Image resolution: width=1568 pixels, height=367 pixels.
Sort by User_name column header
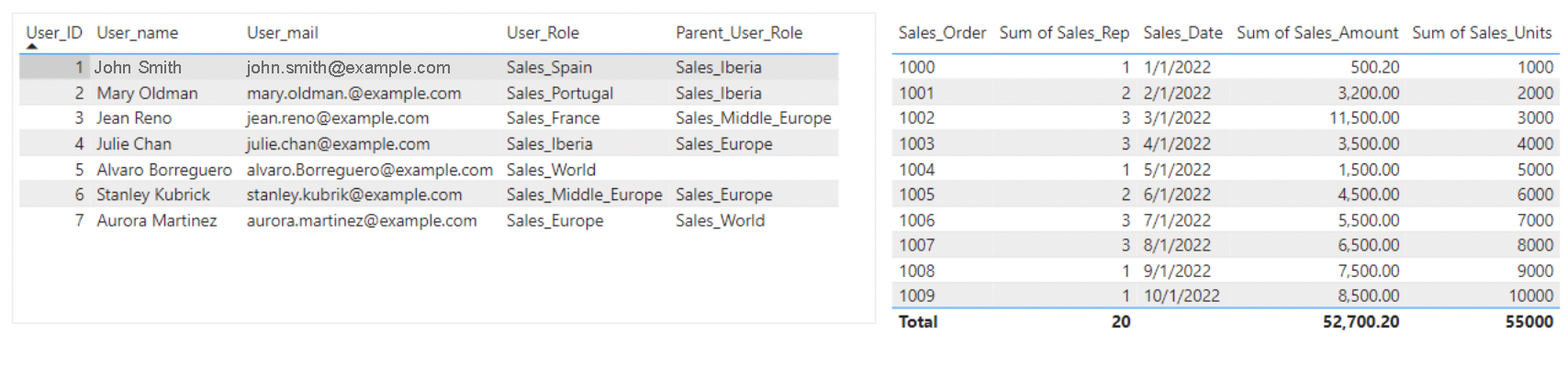(138, 33)
